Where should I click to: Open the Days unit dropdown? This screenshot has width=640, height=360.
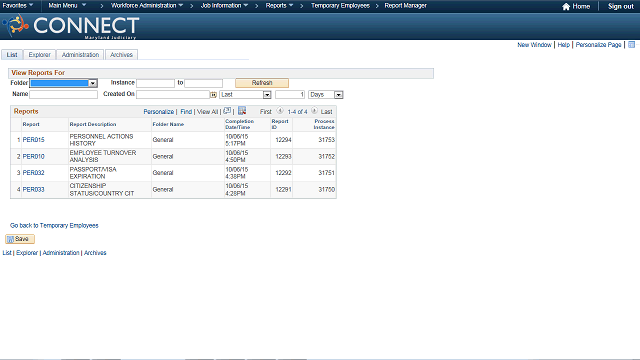[x=326, y=95]
